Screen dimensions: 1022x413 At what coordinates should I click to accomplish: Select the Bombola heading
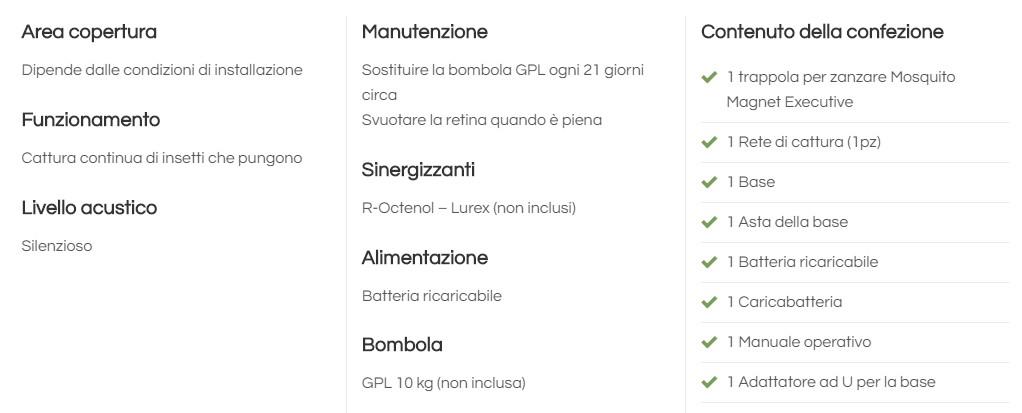click(x=402, y=345)
